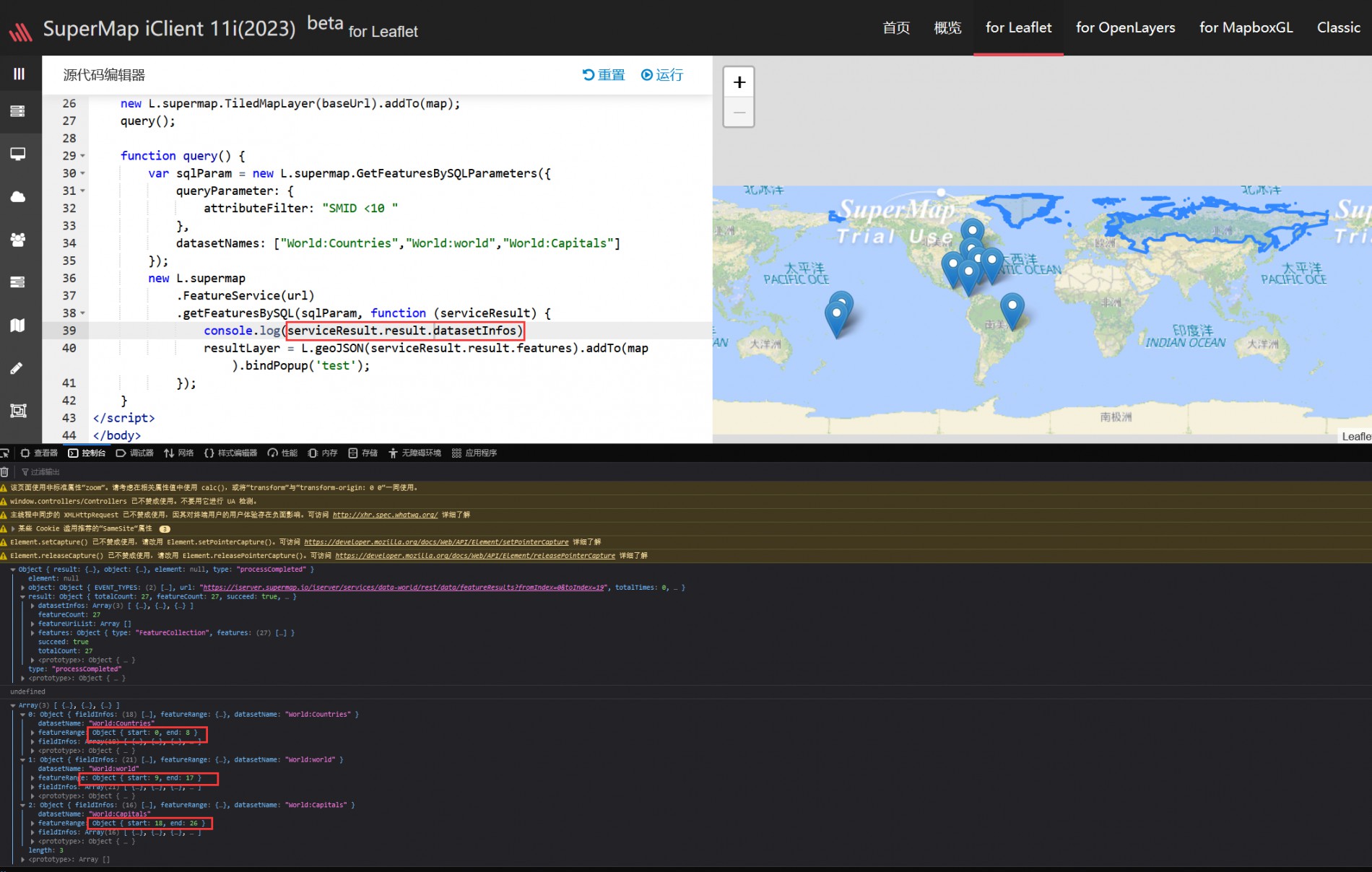Image resolution: width=1372 pixels, height=872 pixels.
Task: Collapse item 1 World:world object
Action: click(x=23, y=760)
